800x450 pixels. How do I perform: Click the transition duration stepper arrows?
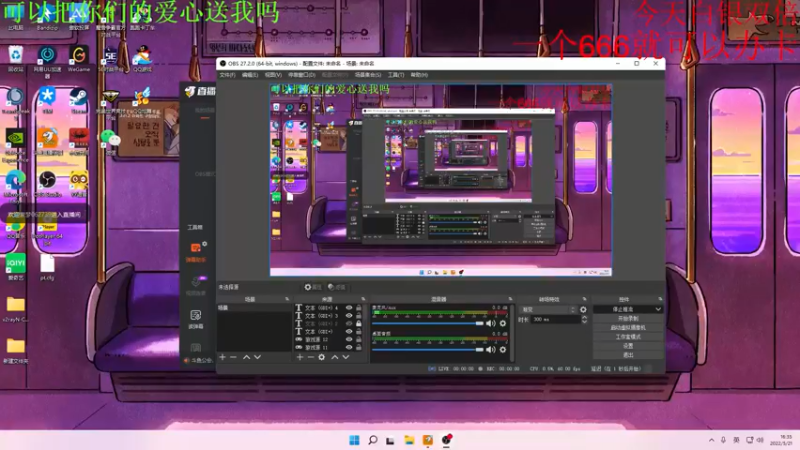pos(584,319)
